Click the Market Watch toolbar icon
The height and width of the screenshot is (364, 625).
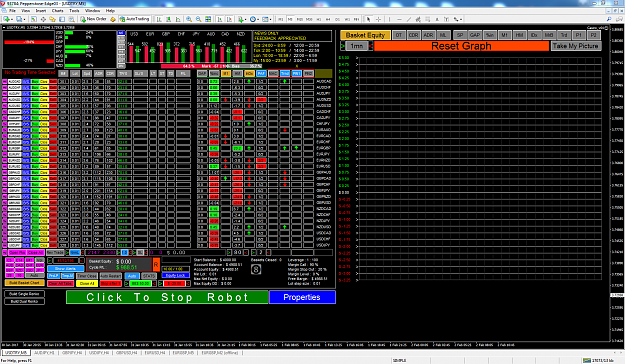[33, 19]
